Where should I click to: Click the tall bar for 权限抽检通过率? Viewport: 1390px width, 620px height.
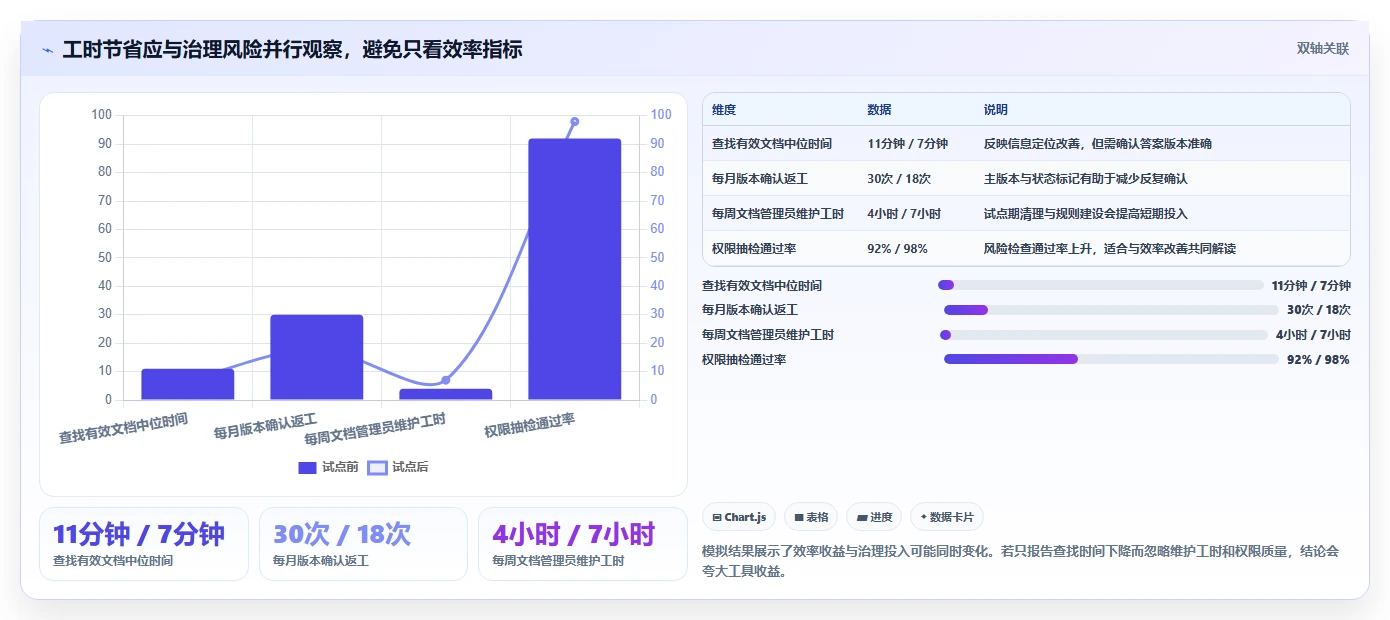[575, 269]
